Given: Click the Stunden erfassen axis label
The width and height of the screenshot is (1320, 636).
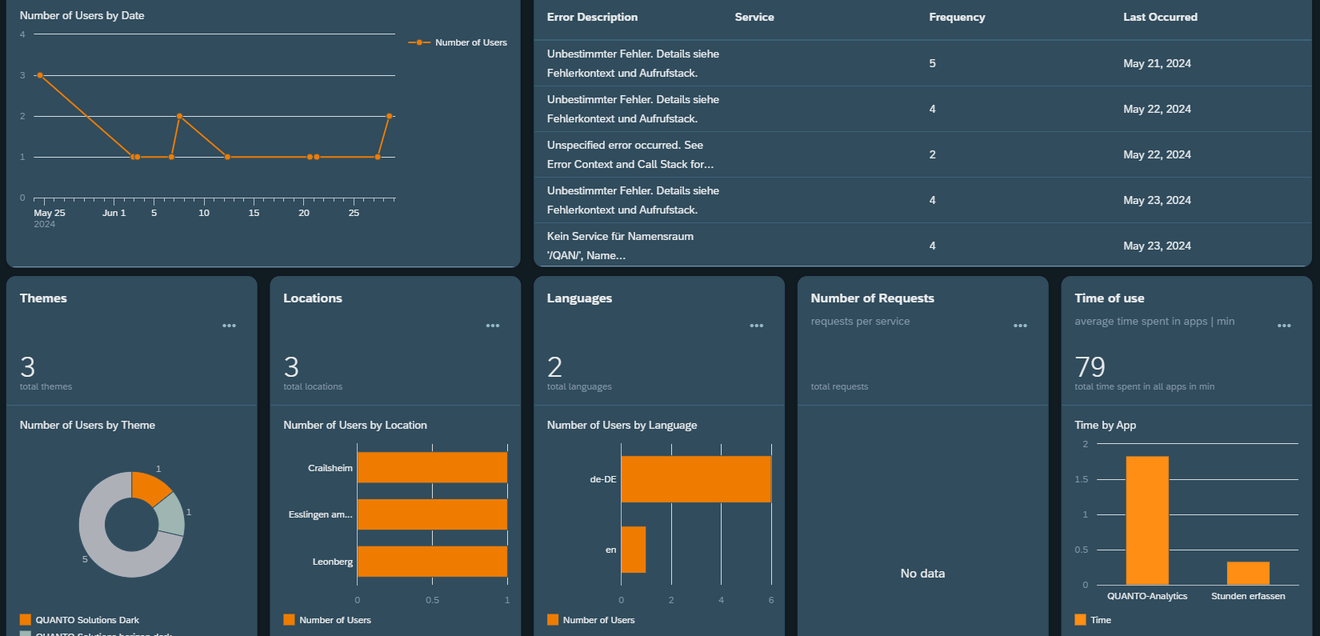Looking at the screenshot, I should [1248, 596].
